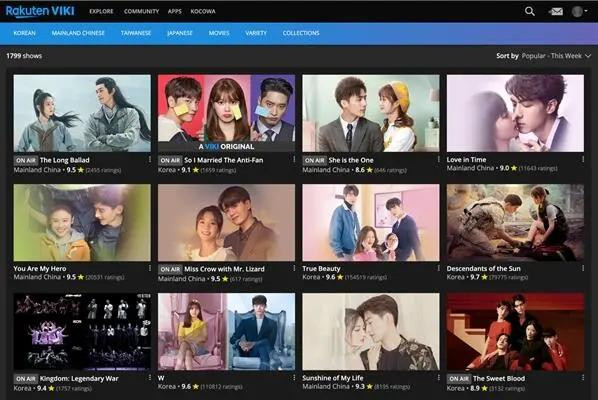
Task: Open the Kocowa link
Action: [203, 11]
